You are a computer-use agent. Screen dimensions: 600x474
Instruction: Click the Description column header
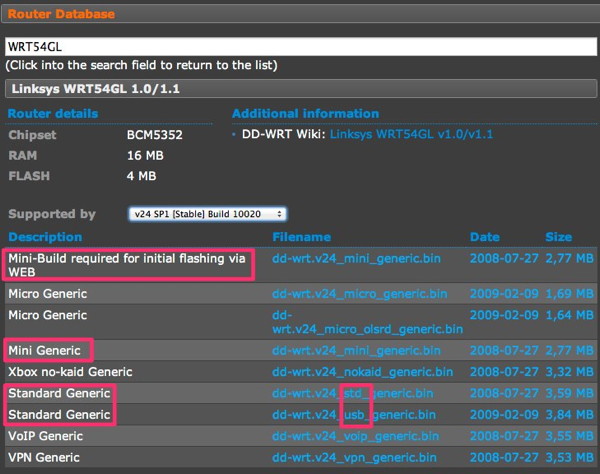(x=45, y=237)
